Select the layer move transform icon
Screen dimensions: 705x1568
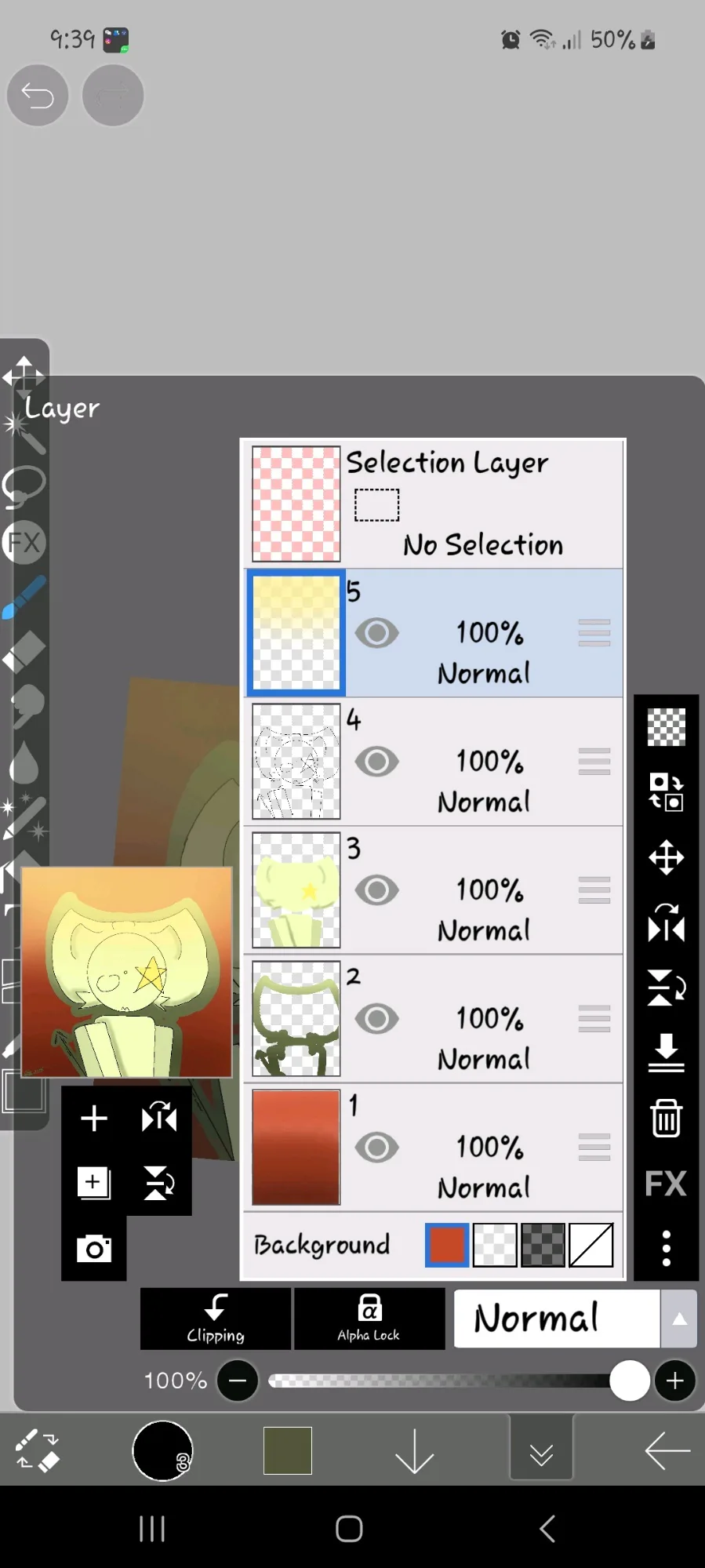[x=666, y=857]
